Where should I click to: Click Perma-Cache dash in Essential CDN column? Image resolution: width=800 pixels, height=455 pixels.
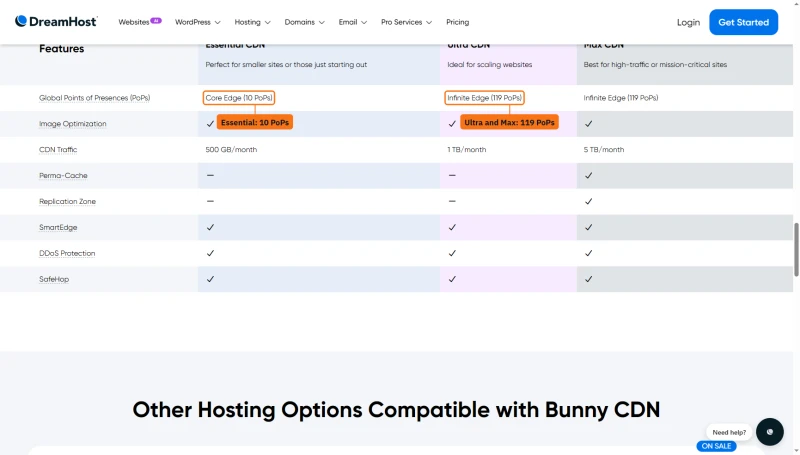coord(210,175)
